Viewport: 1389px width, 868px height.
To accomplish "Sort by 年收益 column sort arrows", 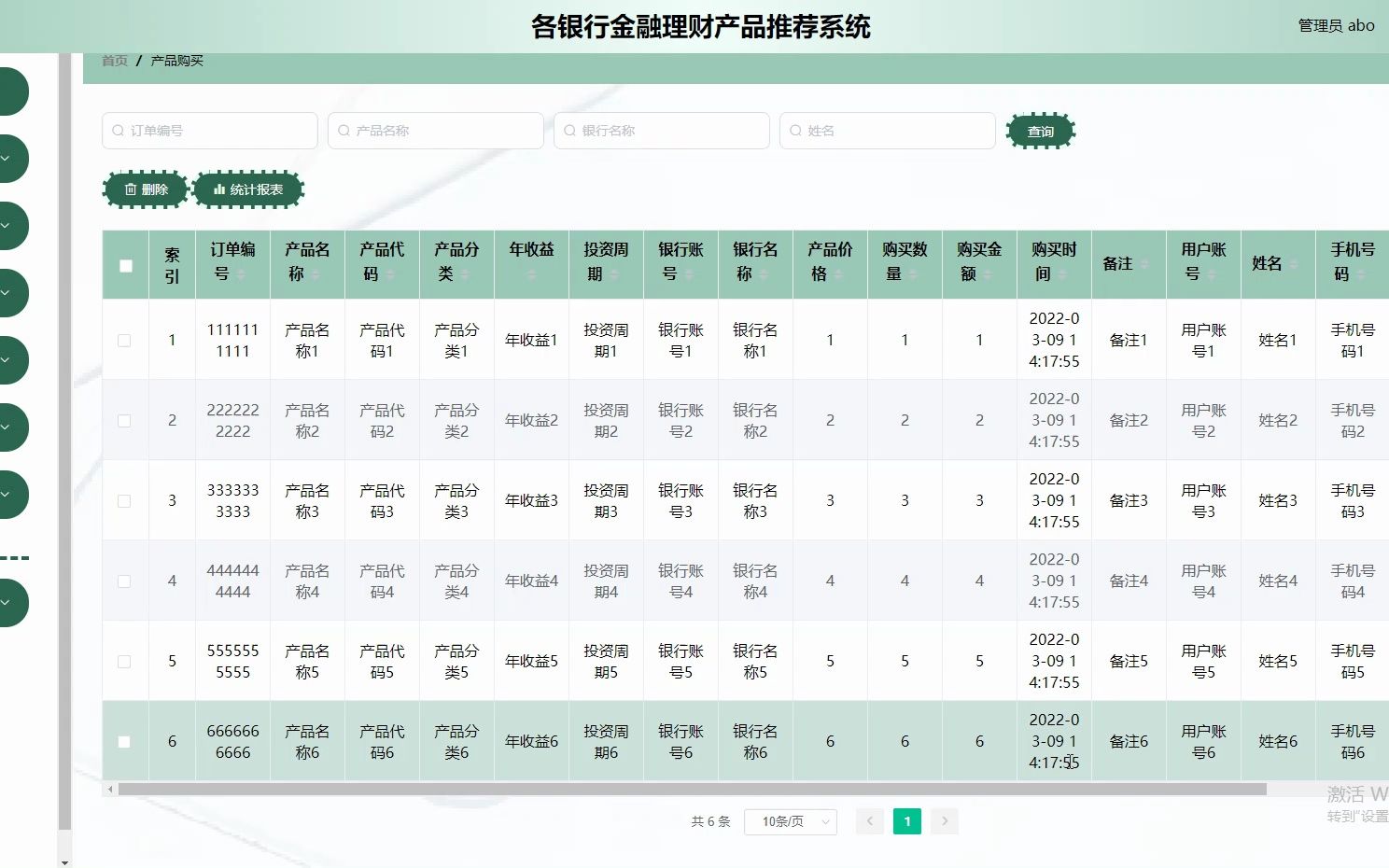I will pos(531,274).
